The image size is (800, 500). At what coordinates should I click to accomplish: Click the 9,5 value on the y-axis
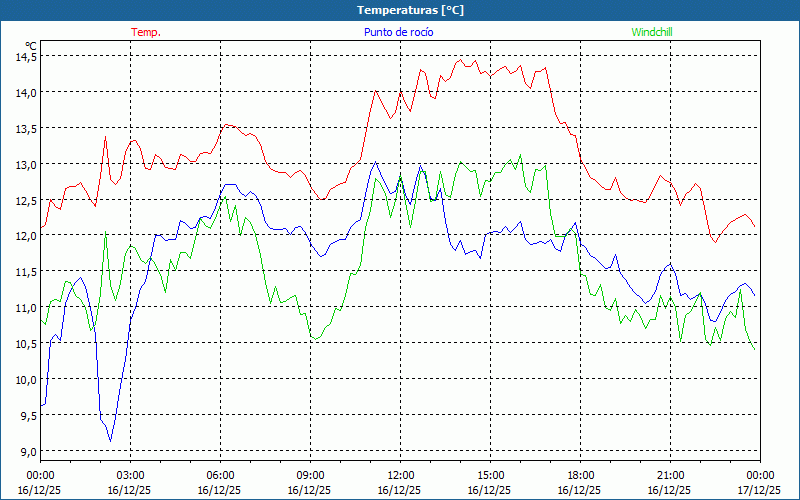28,415
